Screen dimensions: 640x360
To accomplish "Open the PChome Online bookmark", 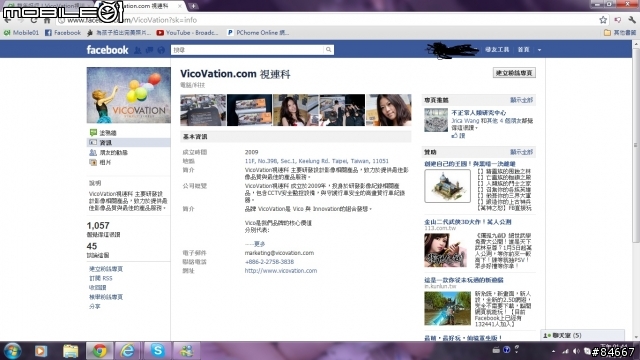I will pyautogui.click(x=258, y=33).
